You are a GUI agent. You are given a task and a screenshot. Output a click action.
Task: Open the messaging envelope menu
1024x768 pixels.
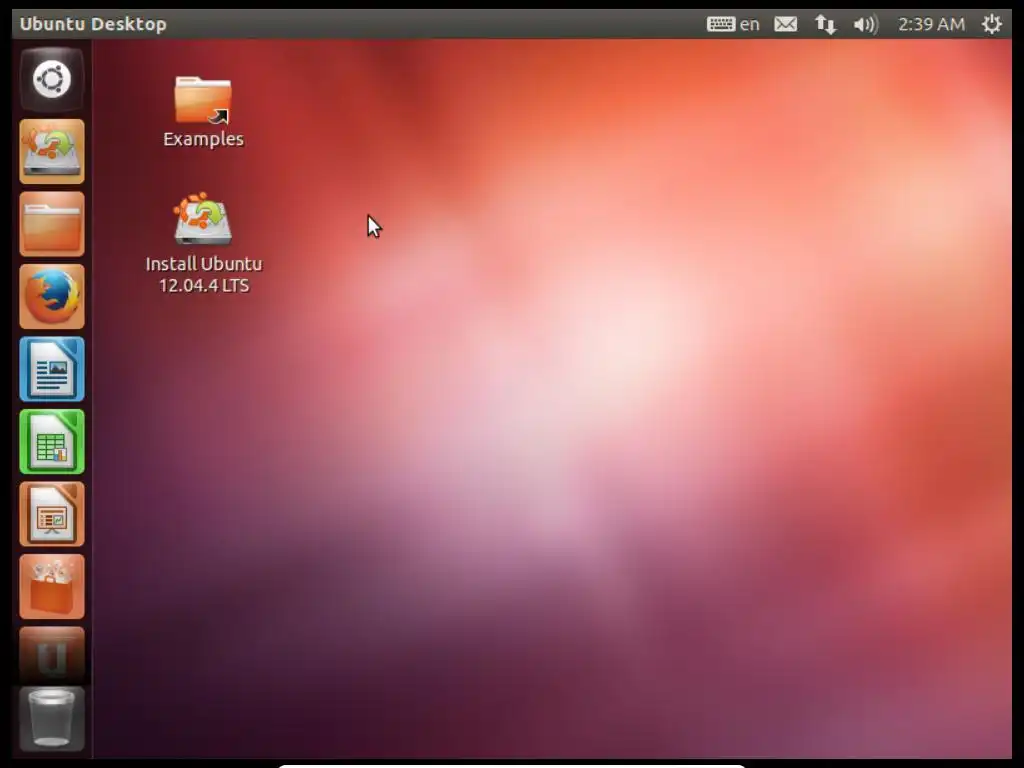coord(786,24)
